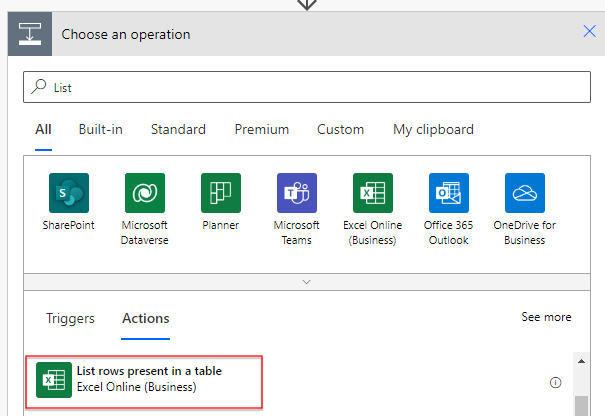Image resolution: width=605 pixels, height=416 pixels.
Task: Click the search magnifier icon
Action: [39, 87]
